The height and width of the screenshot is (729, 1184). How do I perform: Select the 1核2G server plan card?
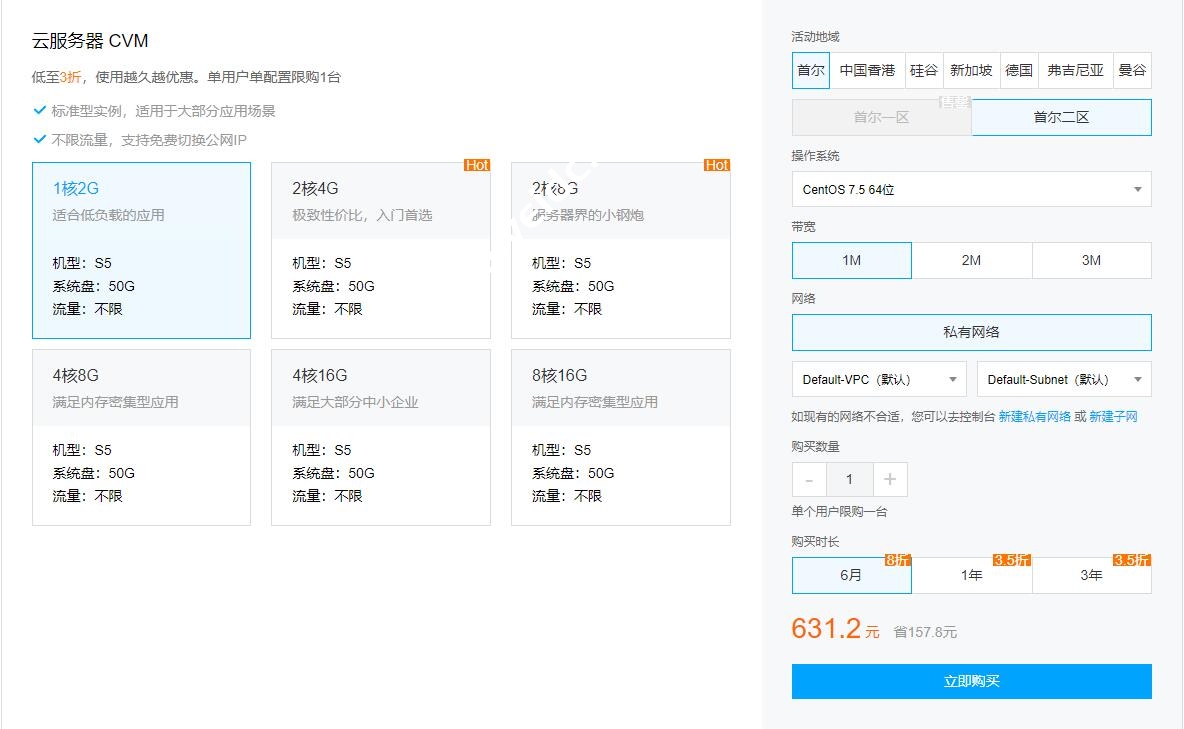coord(141,250)
